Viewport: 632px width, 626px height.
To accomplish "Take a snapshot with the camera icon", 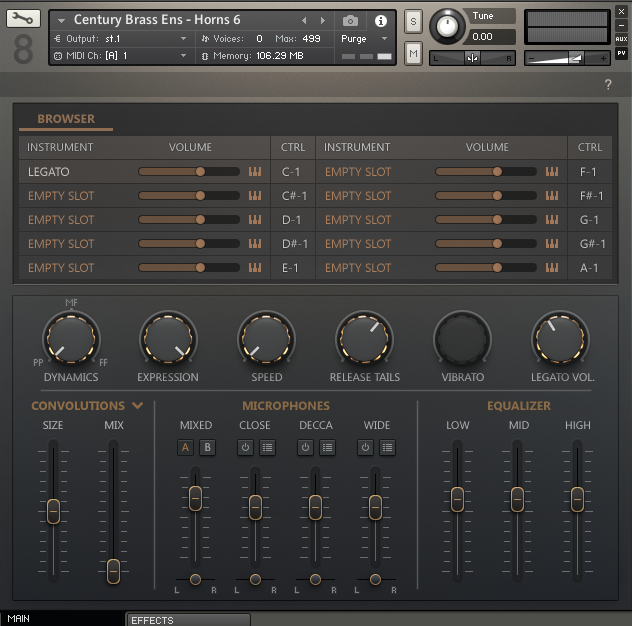I will [x=350, y=21].
